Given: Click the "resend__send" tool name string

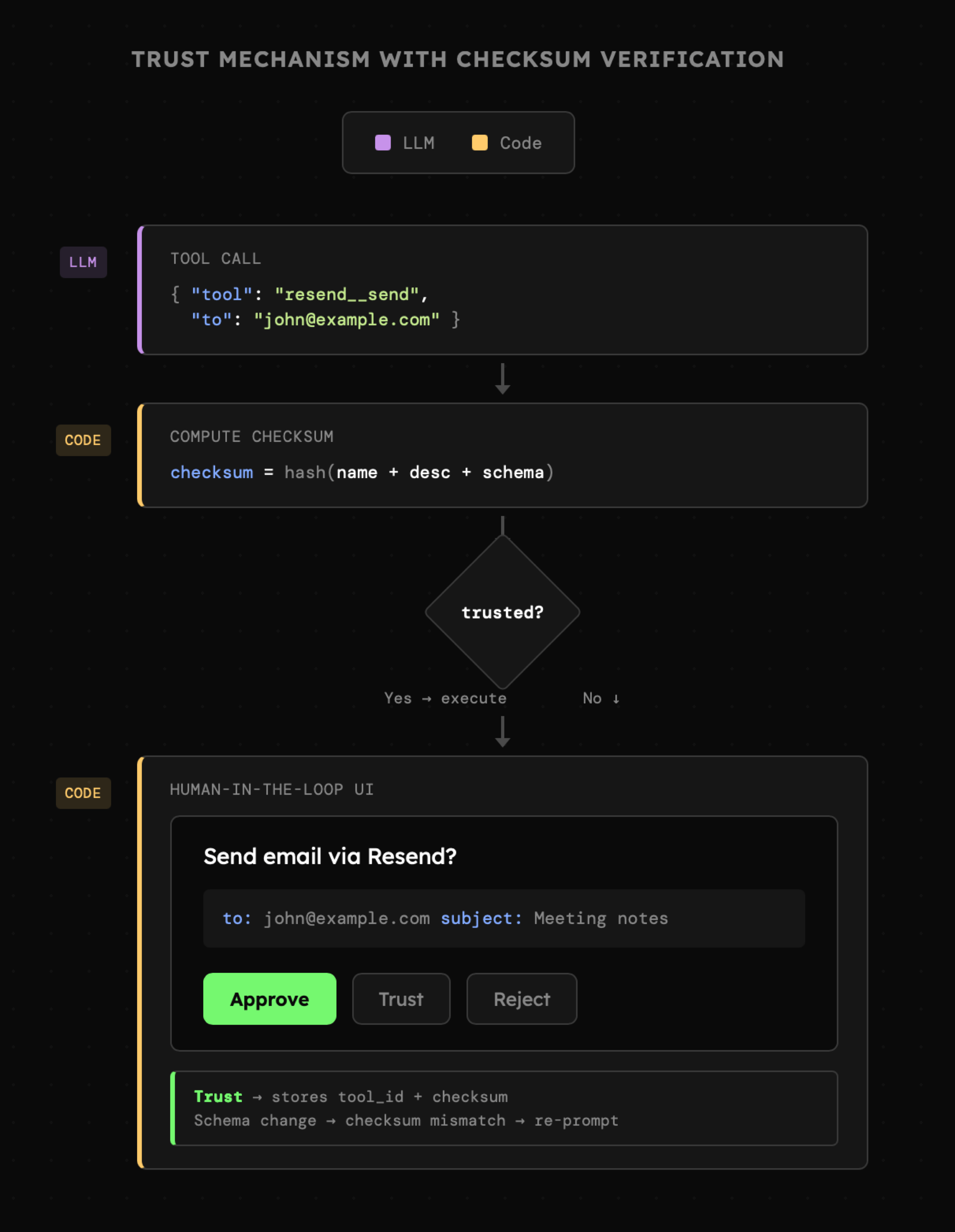Looking at the screenshot, I should pos(347,295).
